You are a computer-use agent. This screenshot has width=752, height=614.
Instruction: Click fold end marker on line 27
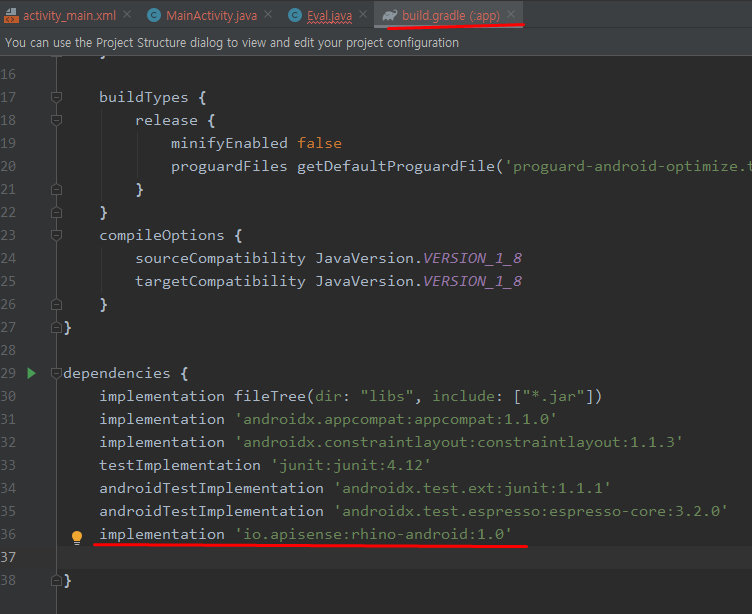pyautogui.click(x=56, y=327)
